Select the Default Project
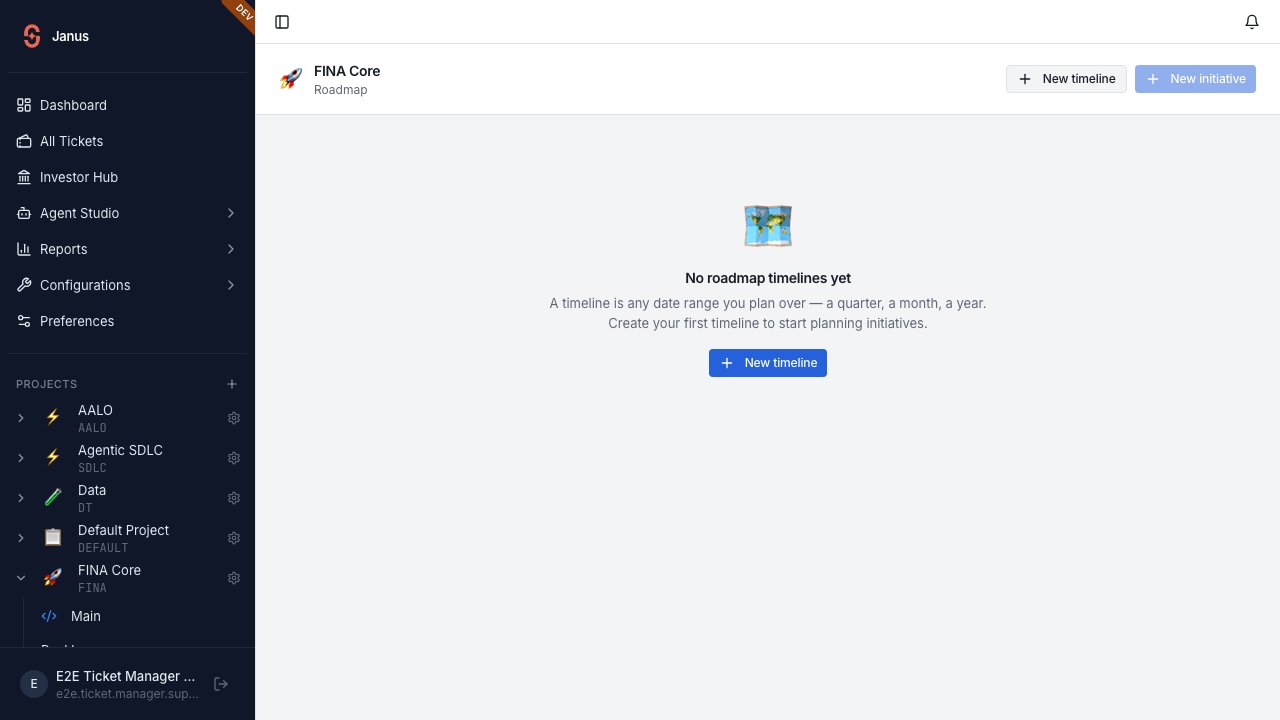Screen dimensions: 1280x720 coord(123,538)
